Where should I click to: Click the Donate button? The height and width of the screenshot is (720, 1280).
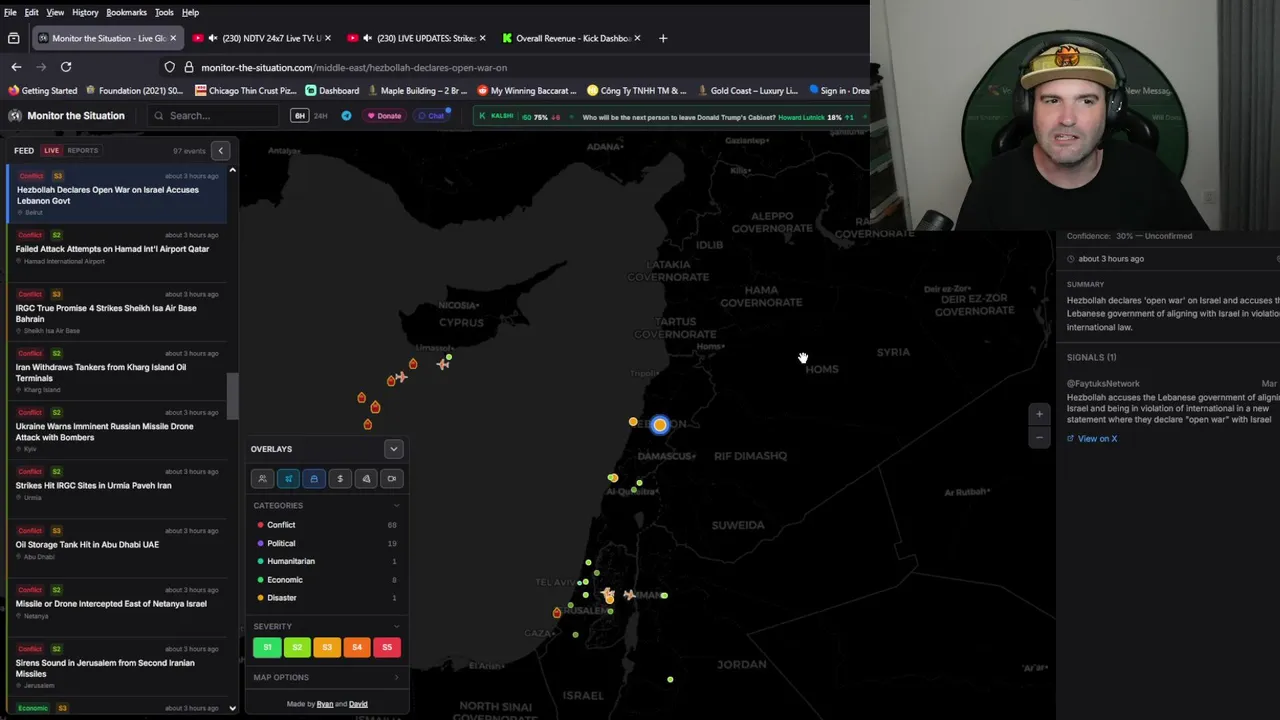click(384, 116)
